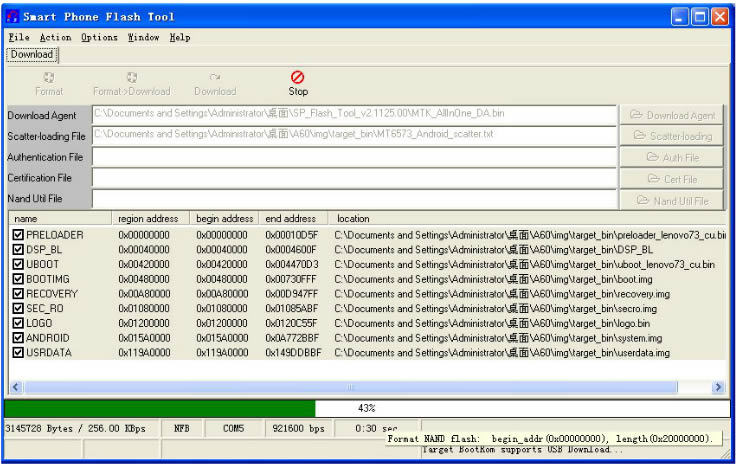
Task: Click the Nand Util File button
Action: 671,200
